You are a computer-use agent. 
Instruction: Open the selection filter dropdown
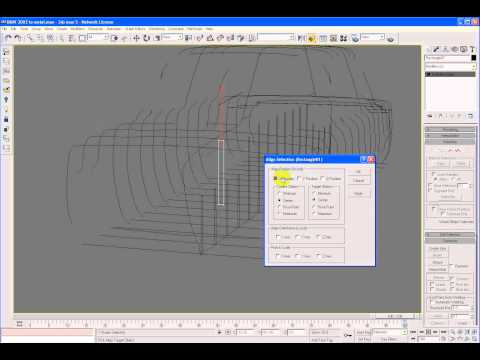click(97, 37)
